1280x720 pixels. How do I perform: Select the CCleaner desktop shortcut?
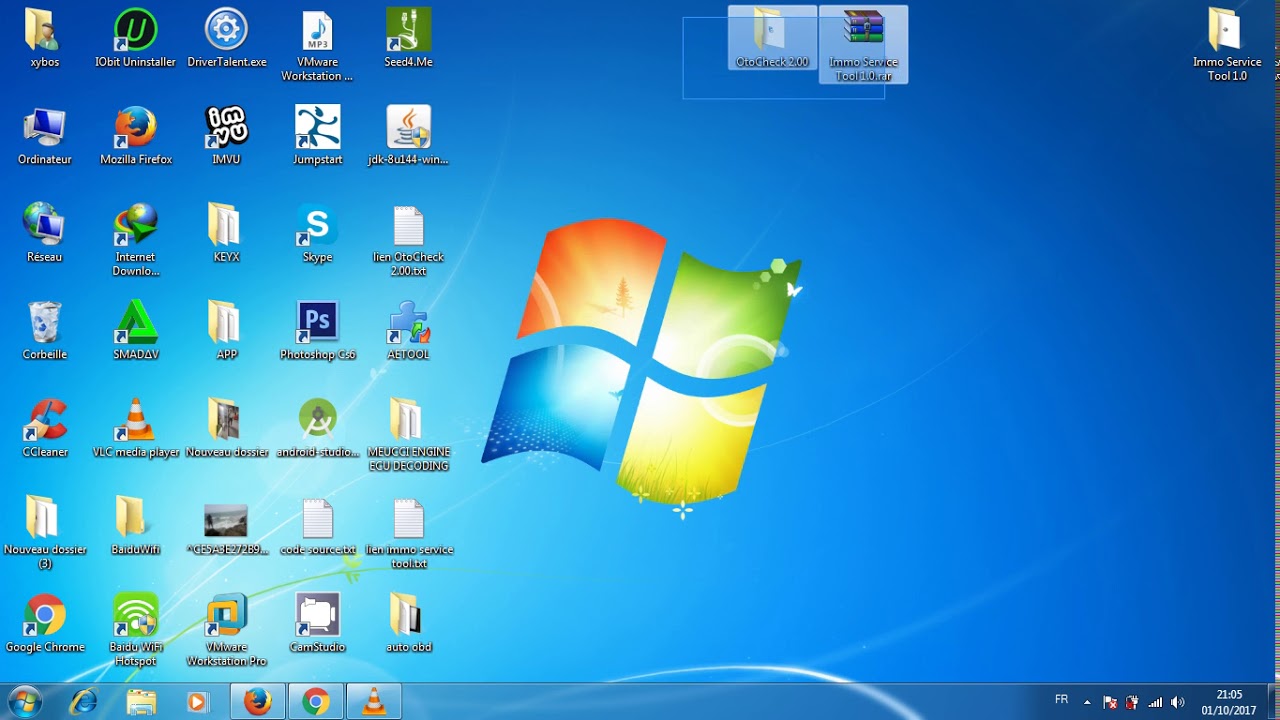(x=44, y=419)
